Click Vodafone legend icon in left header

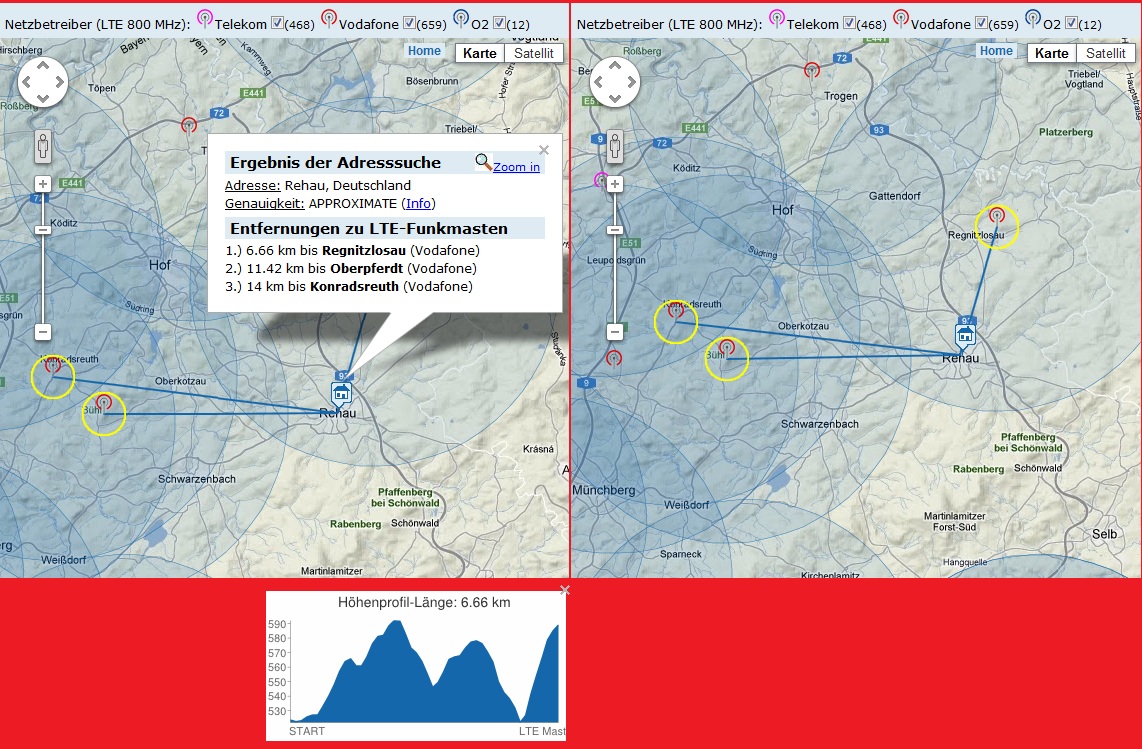(x=329, y=19)
